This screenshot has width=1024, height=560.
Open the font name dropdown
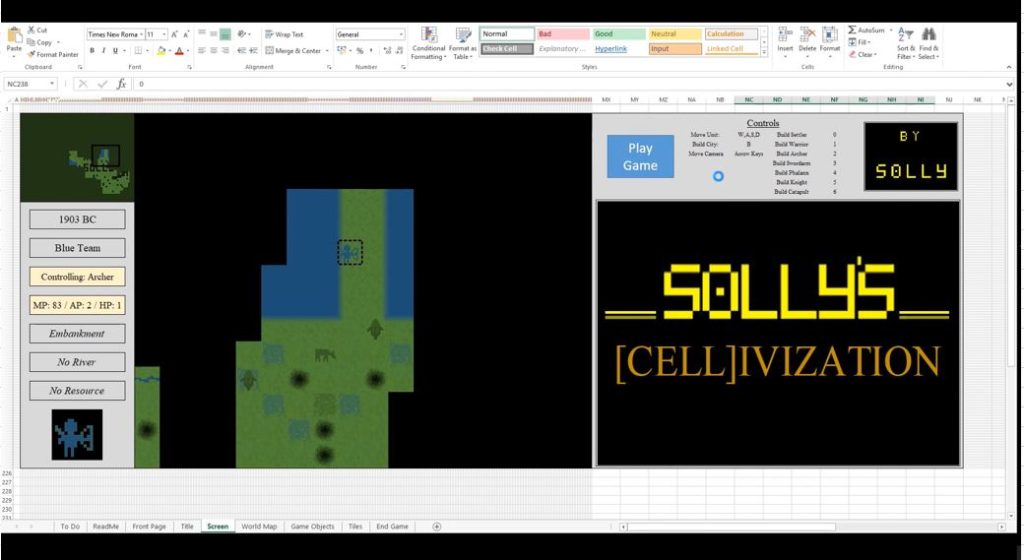(x=141, y=35)
